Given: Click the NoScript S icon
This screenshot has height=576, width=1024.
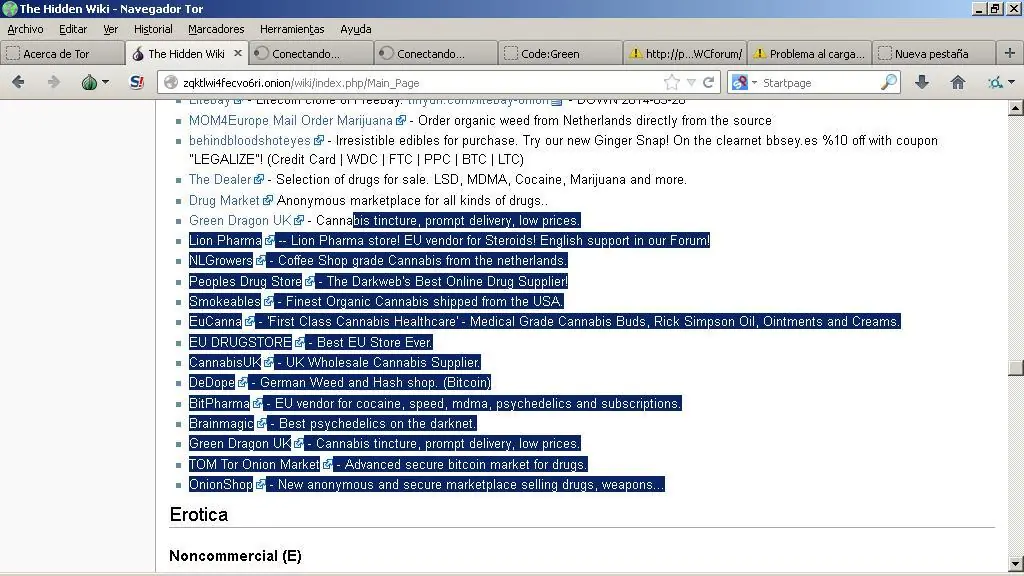Looking at the screenshot, I should tap(136, 82).
